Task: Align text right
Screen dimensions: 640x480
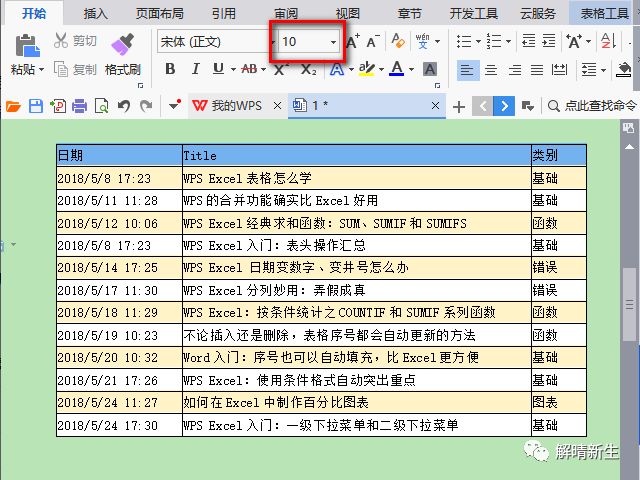Action: coord(515,70)
